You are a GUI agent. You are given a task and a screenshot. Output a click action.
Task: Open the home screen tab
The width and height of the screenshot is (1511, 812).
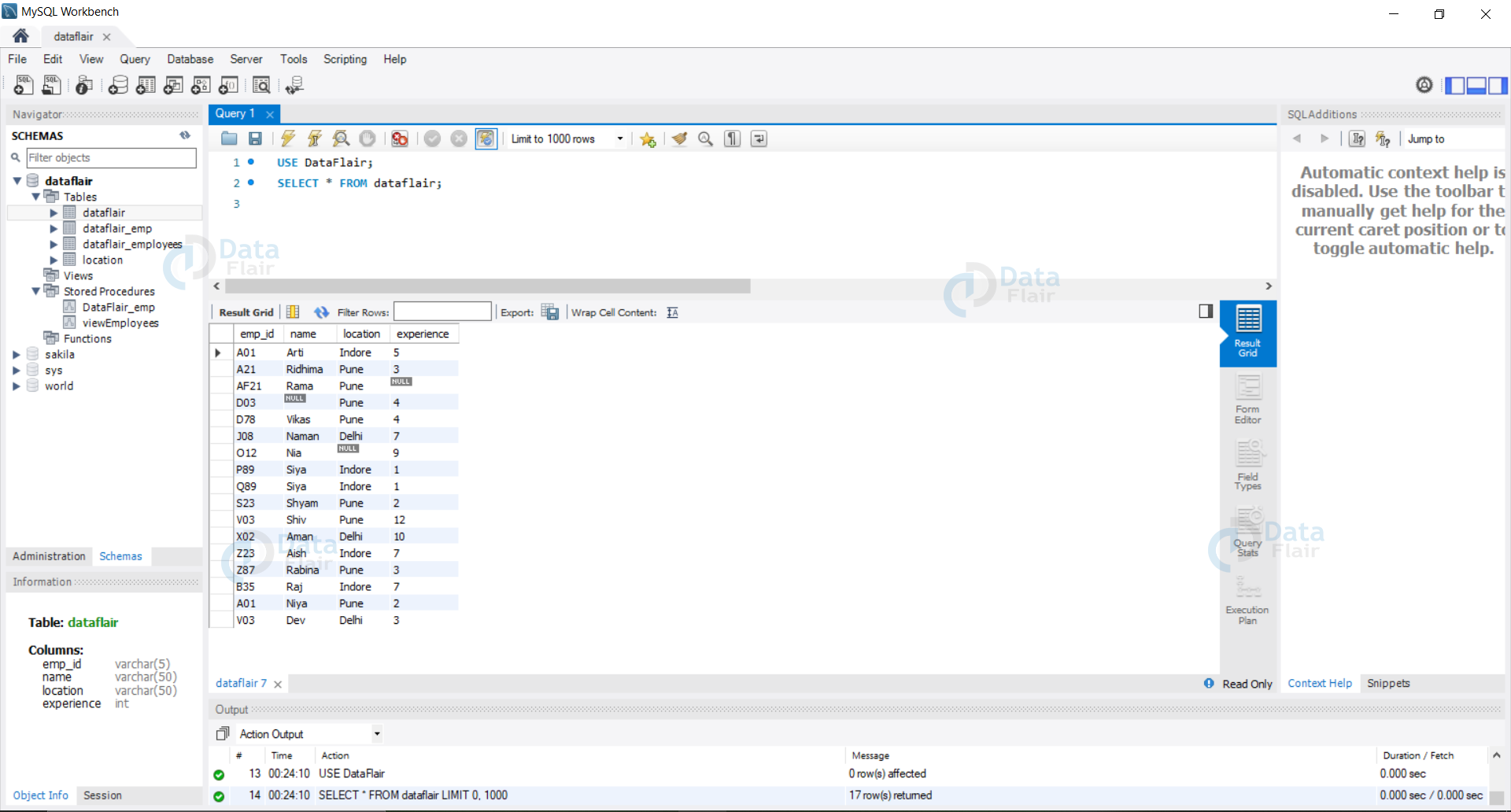tap(21, 36)
